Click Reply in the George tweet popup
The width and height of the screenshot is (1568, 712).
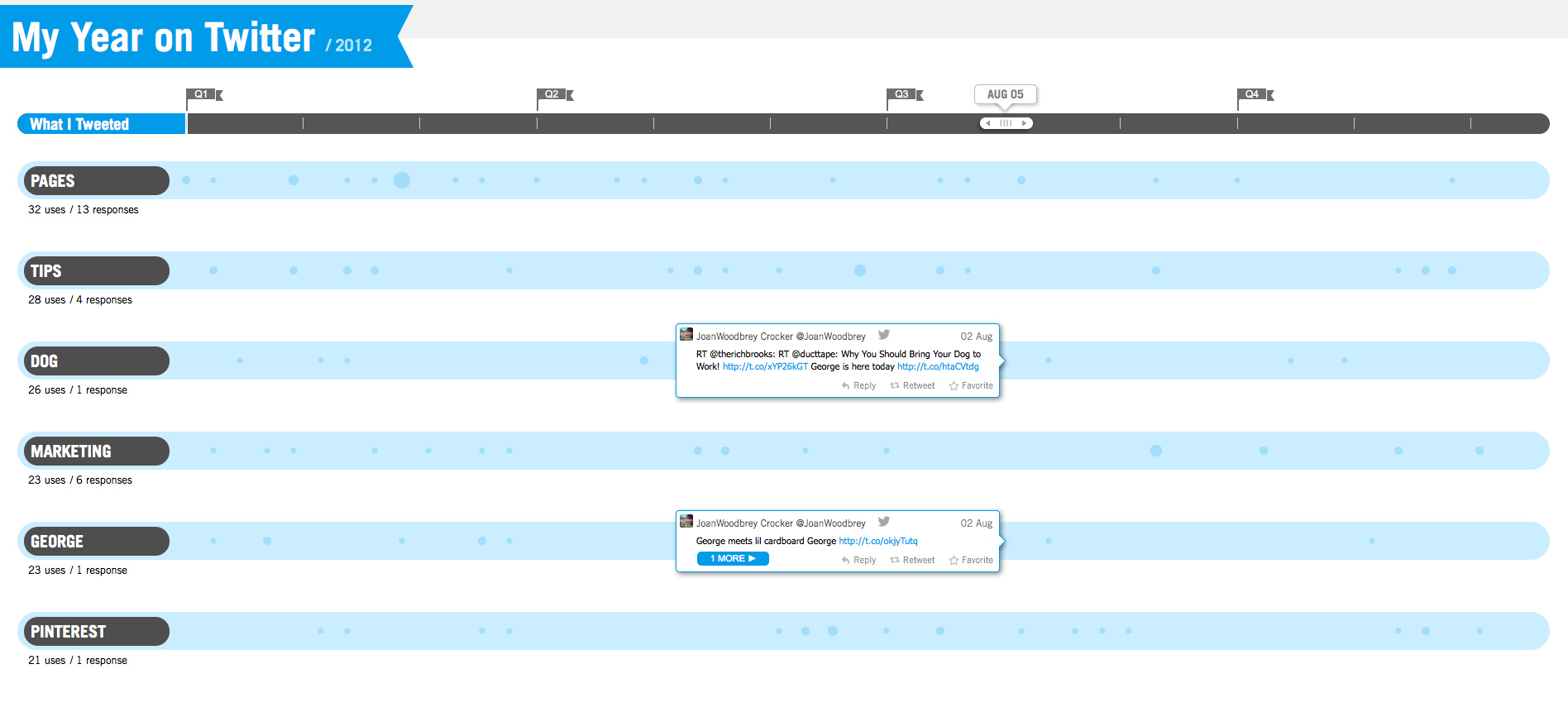click(858, 560)
